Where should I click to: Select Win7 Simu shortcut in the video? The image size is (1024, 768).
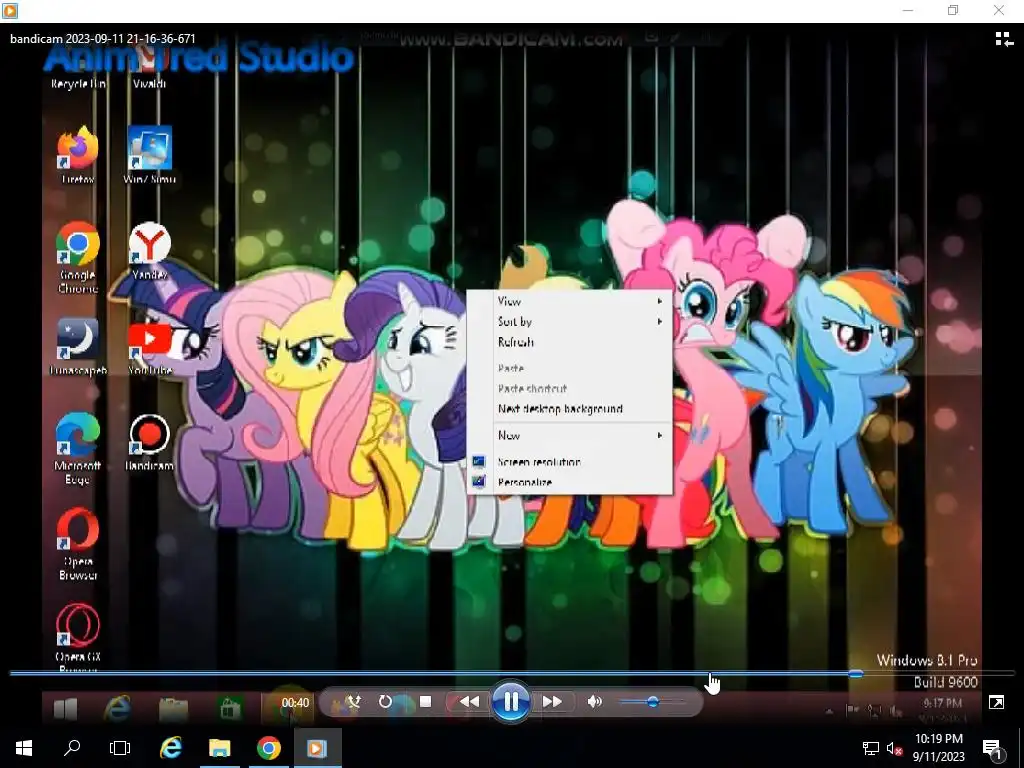pyautogui.click(x=150, y=155)
